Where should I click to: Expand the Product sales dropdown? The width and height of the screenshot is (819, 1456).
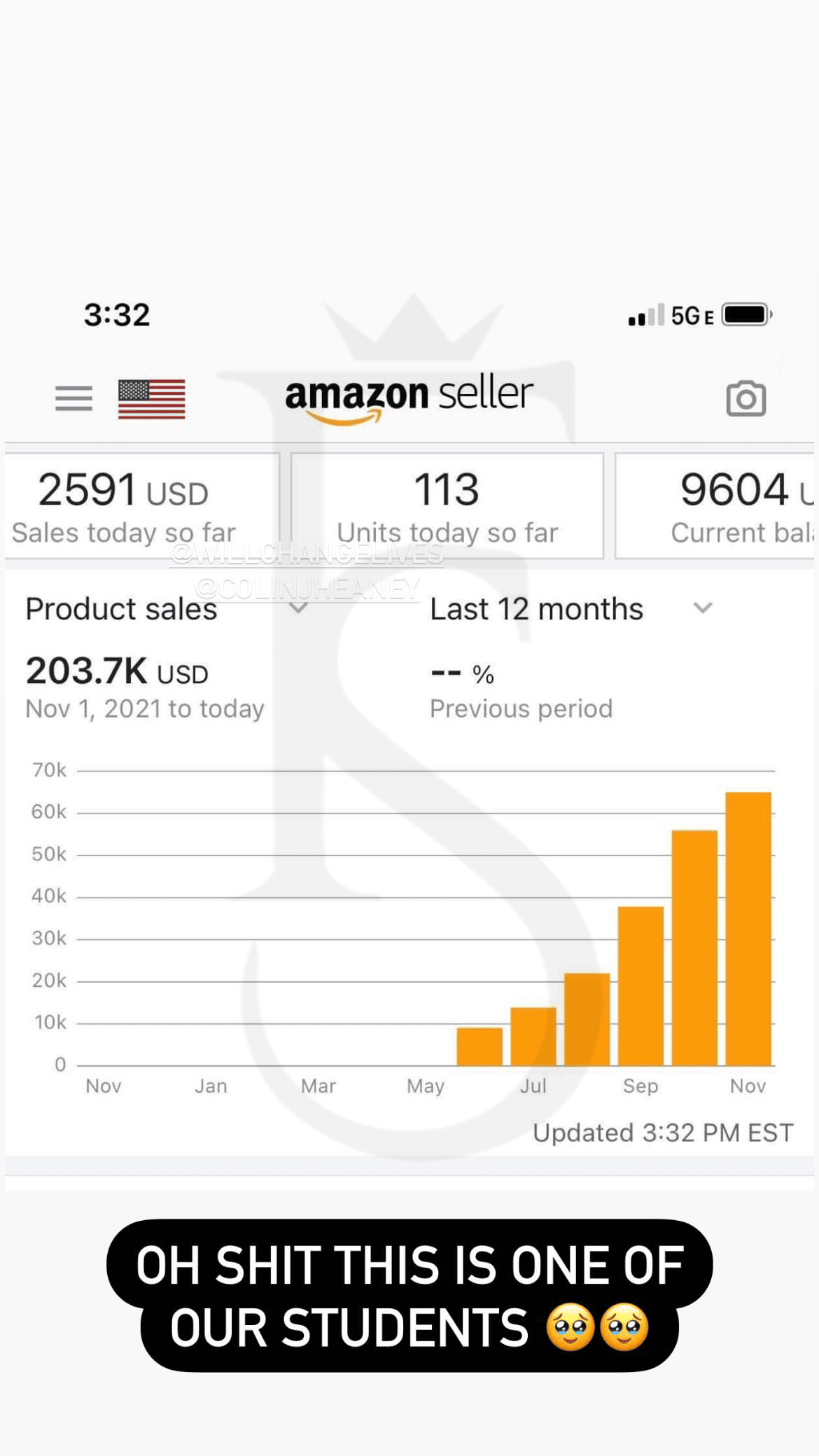click(298, 608)
